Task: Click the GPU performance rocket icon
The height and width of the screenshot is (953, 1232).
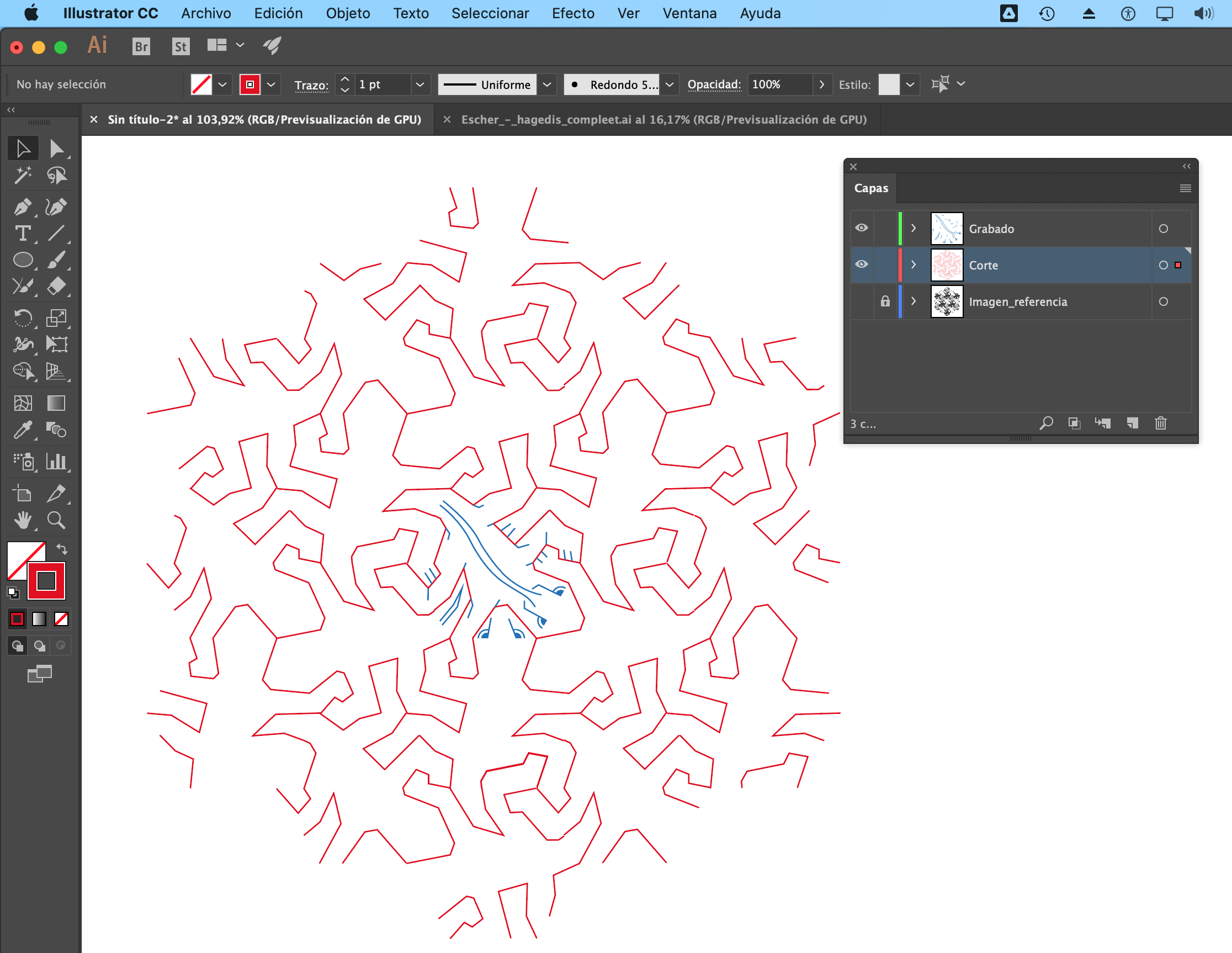Action: point(272,45)
